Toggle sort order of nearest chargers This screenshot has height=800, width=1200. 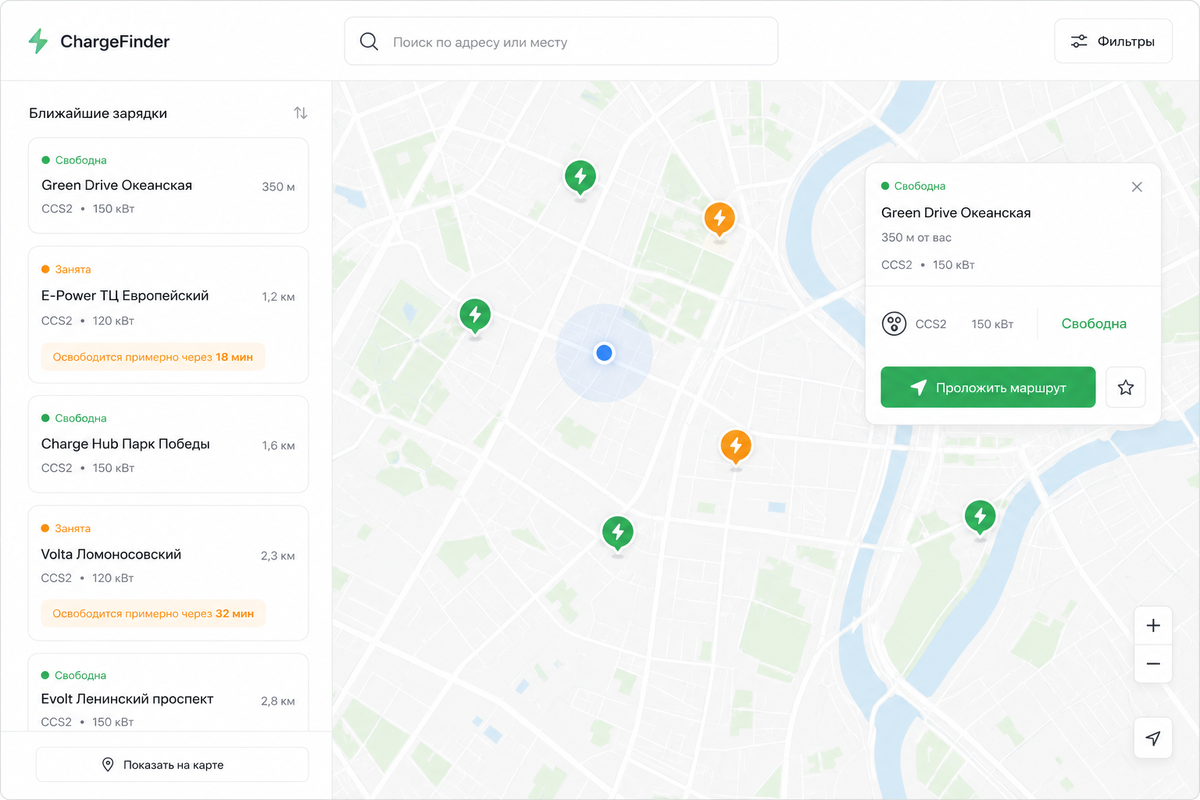pyautogui.click(x=300, y=113)
